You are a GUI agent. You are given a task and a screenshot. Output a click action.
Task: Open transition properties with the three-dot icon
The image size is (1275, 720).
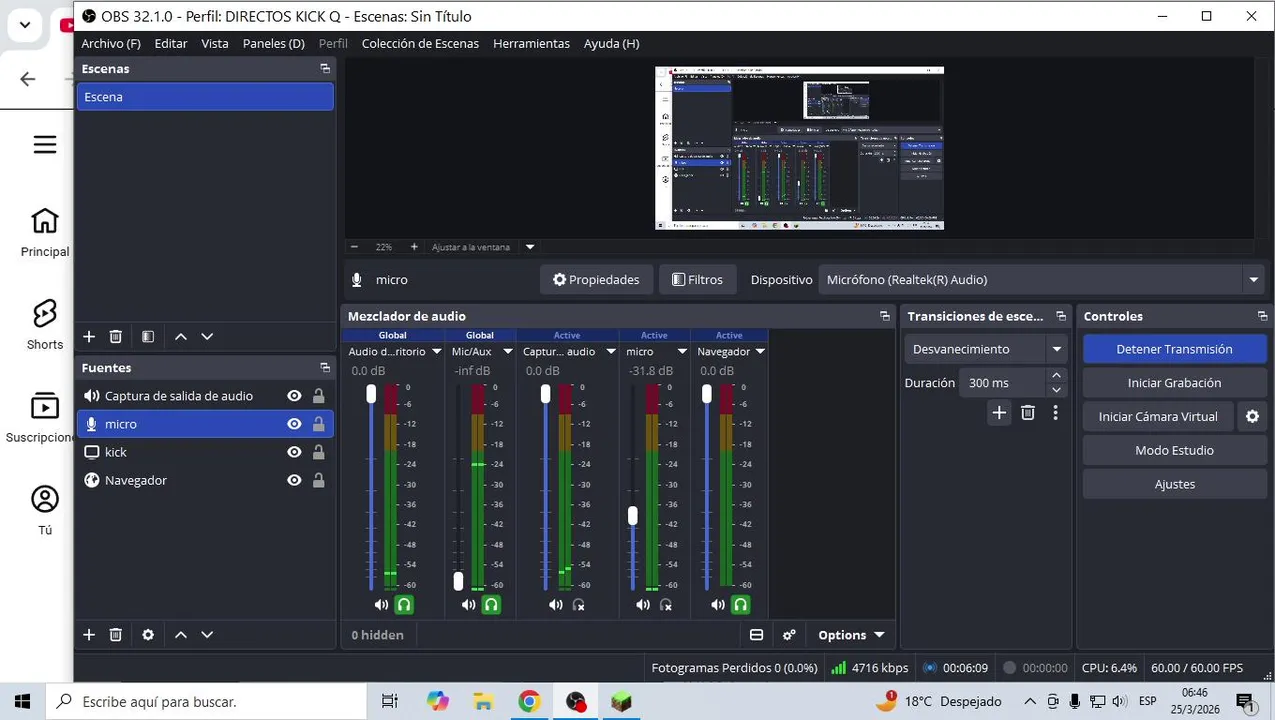(x=1055, y=413)
